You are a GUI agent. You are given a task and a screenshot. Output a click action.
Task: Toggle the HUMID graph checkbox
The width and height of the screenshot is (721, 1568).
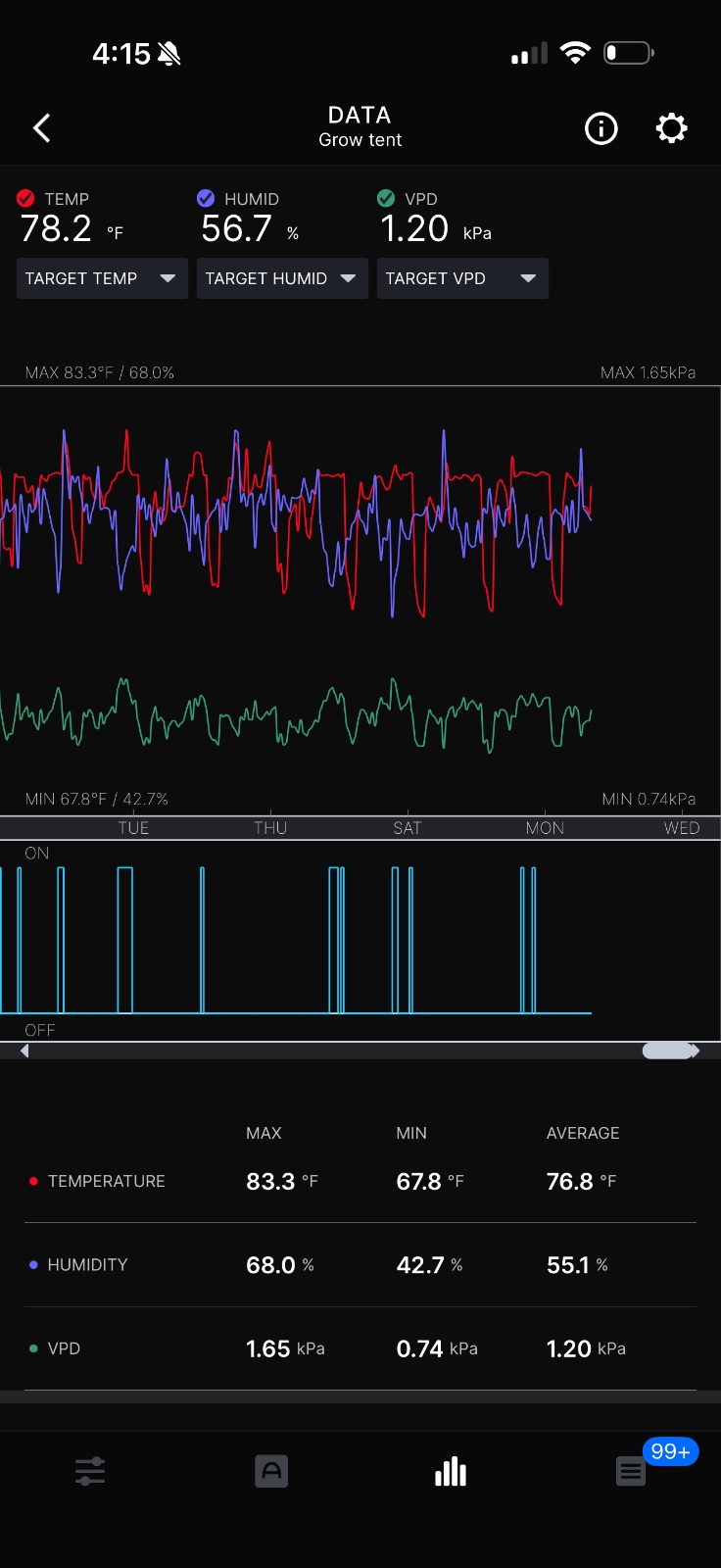(x=206, y=198)
